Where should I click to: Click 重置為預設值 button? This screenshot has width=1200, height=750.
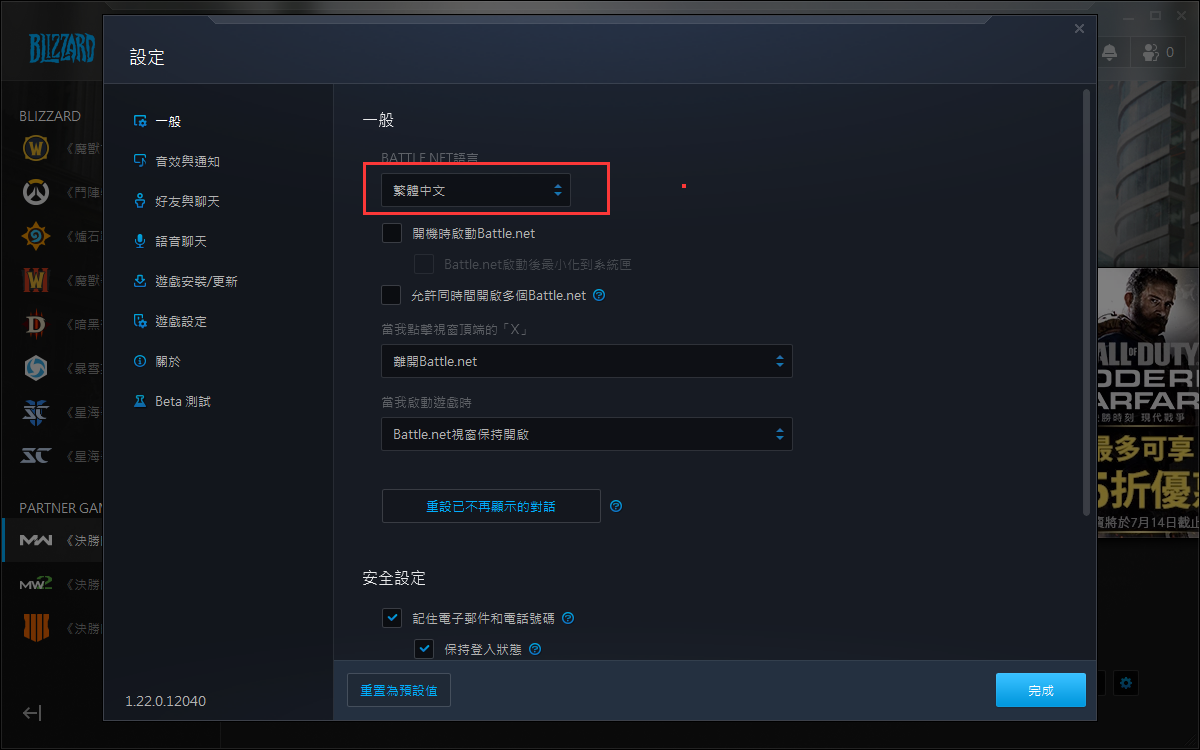tap(399, 690)
